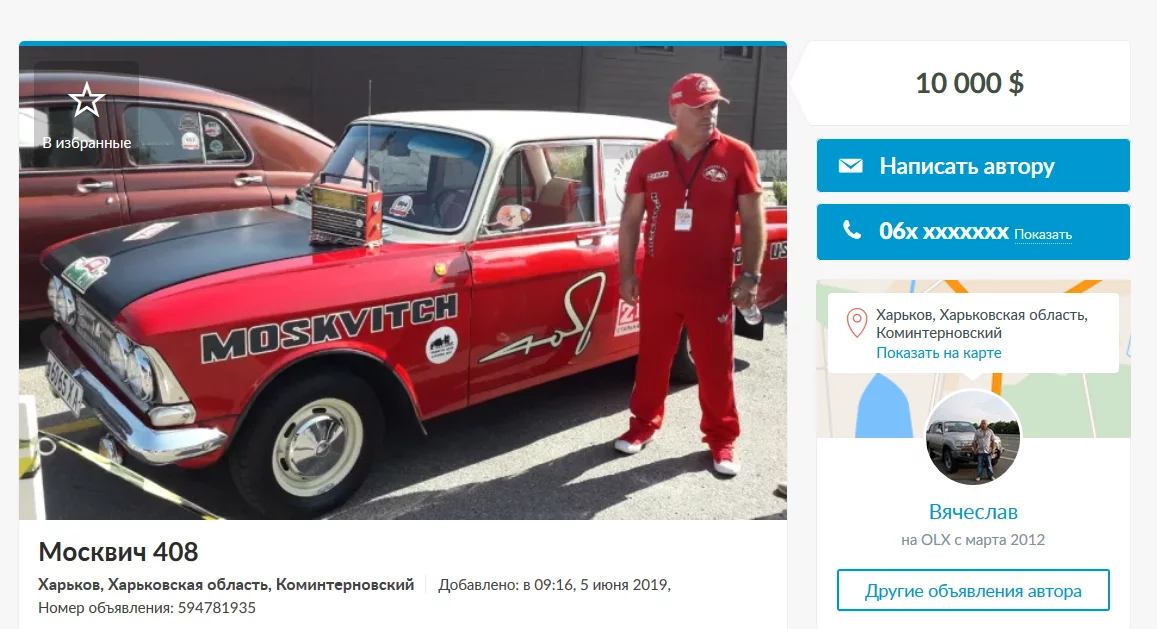Click the 10 000 $ price tag
This screenshot has height=629, width=1157.
click(x=969, y=83)
